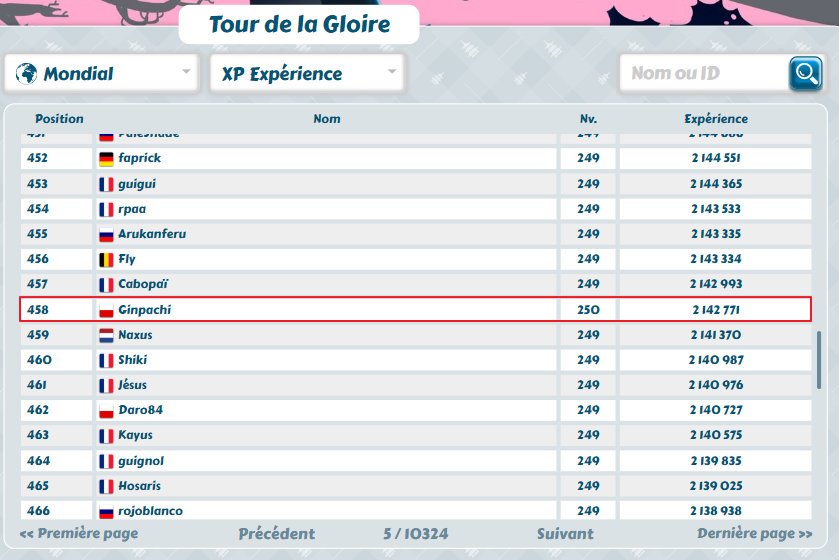Click the German flag next to faprick
This screenshot has width=839, height=560.
click(x=106, y=159)
